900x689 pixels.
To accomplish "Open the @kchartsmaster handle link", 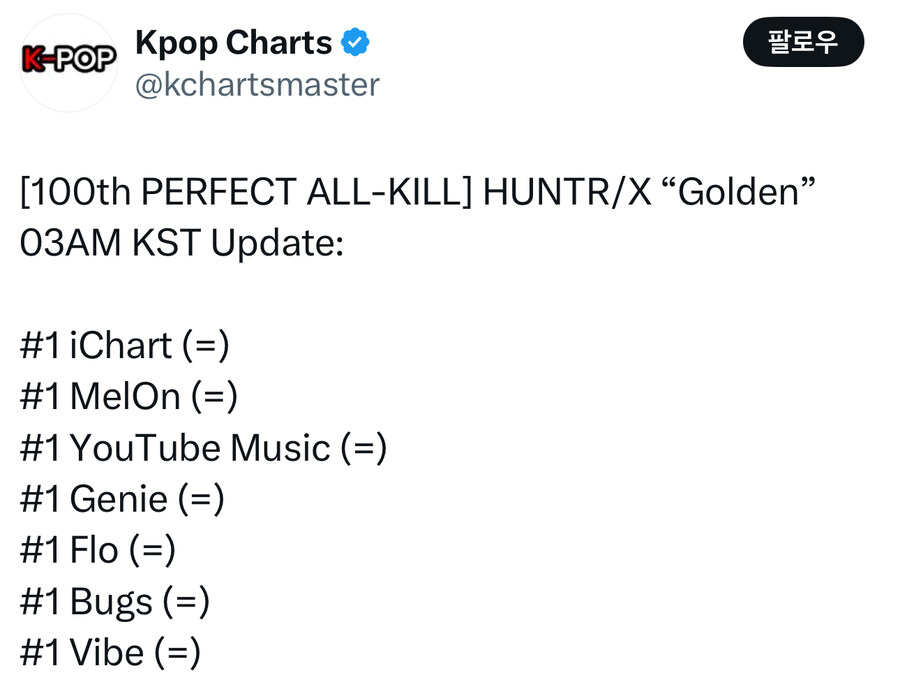I will pyautogui.click(x=257, y=85).
